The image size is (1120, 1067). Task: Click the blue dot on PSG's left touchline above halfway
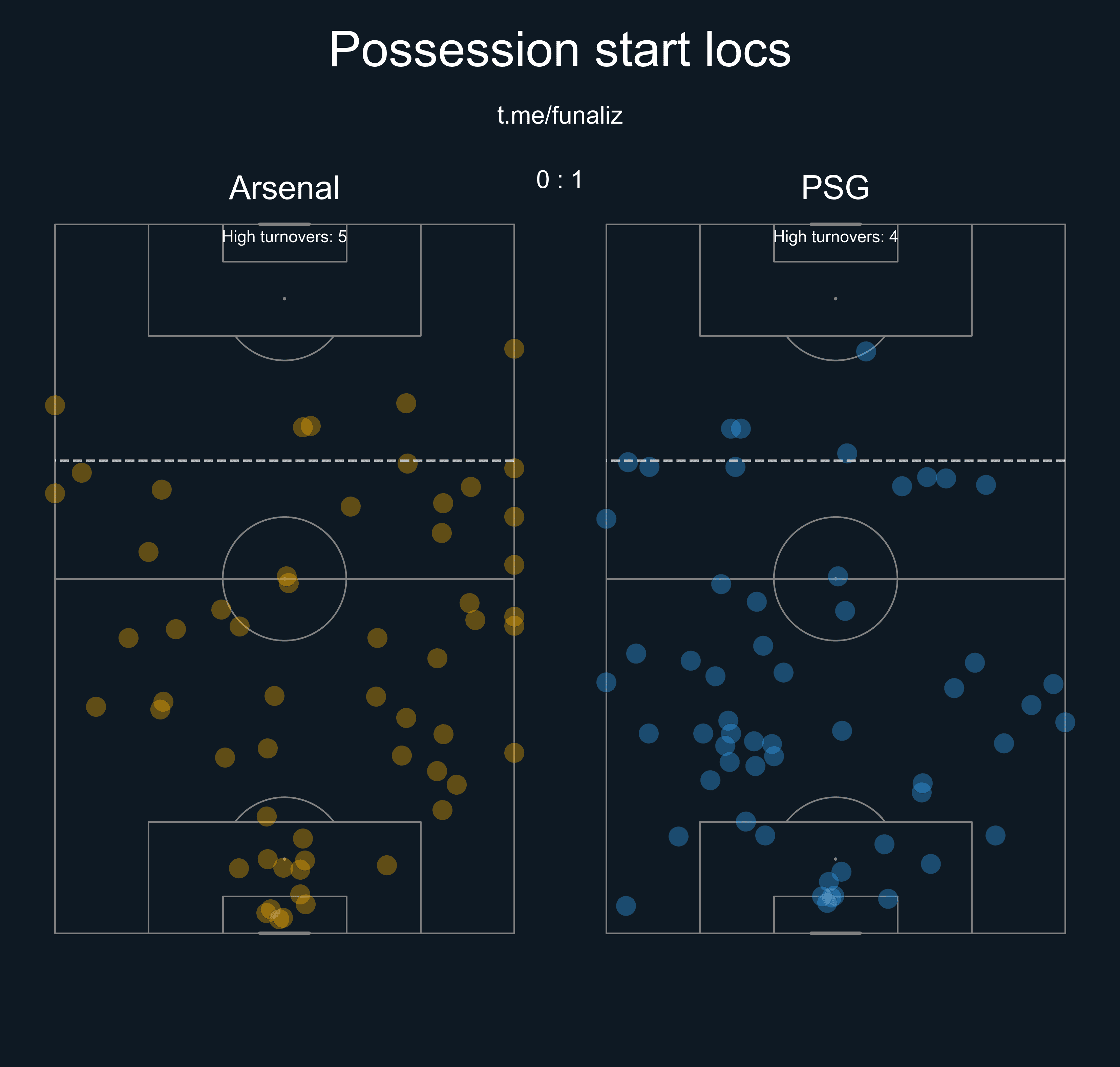[x=606, y=519]
